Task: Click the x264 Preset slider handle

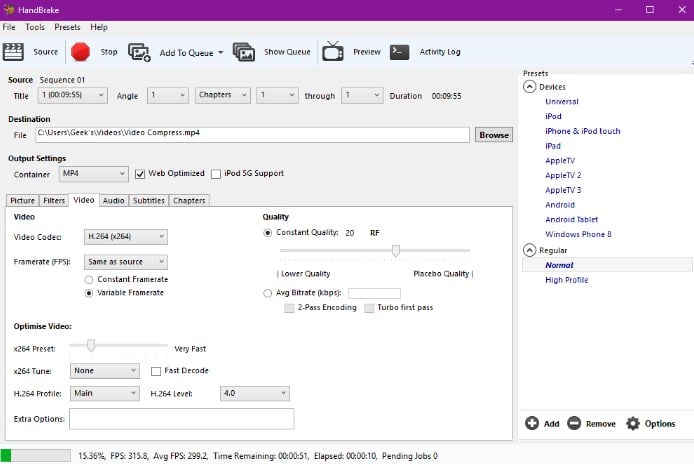Action: [91, 345]
